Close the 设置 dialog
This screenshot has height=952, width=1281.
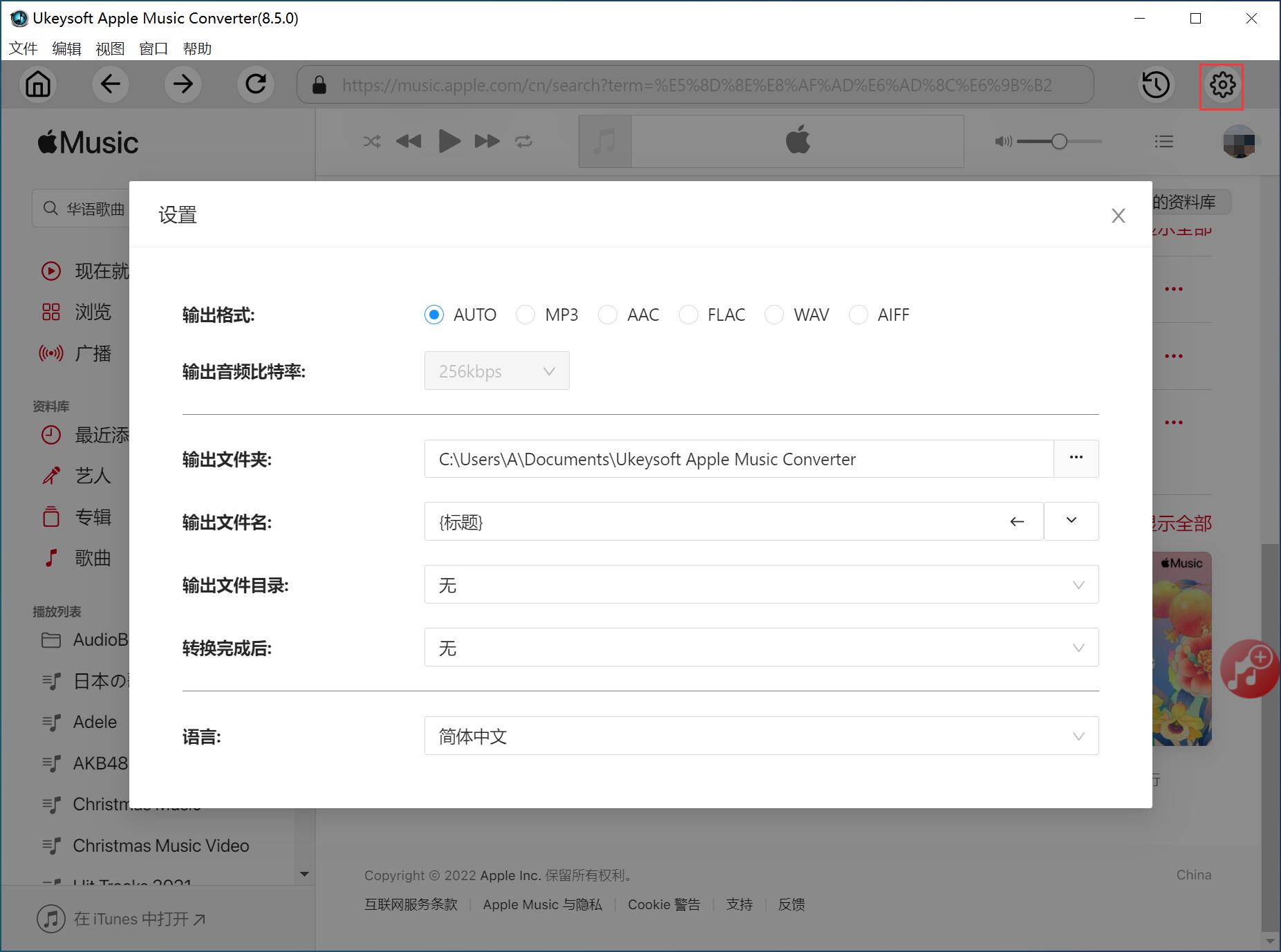[1118, 216]
